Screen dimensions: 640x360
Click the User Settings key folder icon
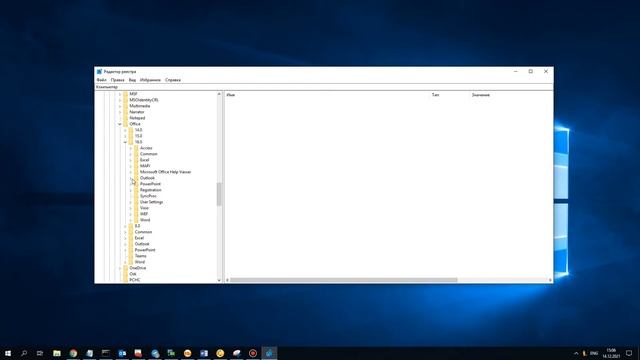click(x=136, y=202)
